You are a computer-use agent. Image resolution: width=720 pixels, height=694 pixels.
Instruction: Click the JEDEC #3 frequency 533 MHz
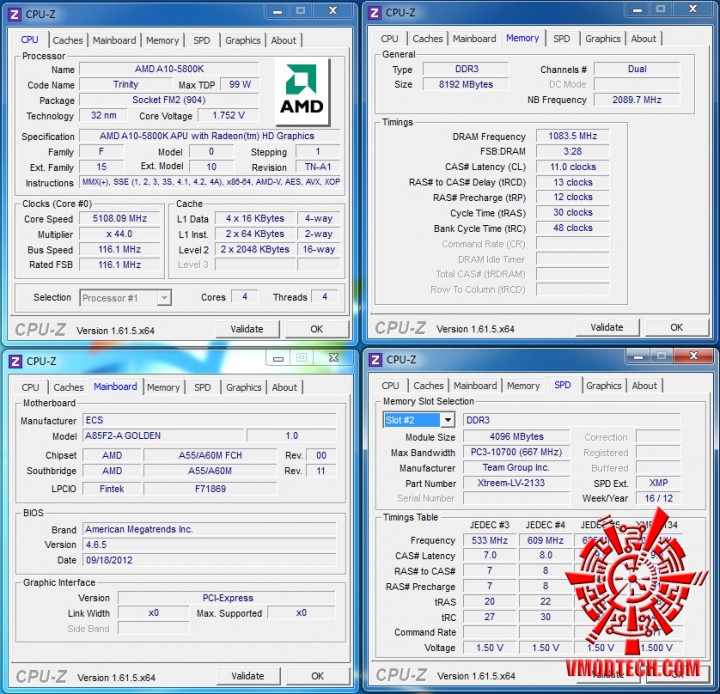[489, 540]
